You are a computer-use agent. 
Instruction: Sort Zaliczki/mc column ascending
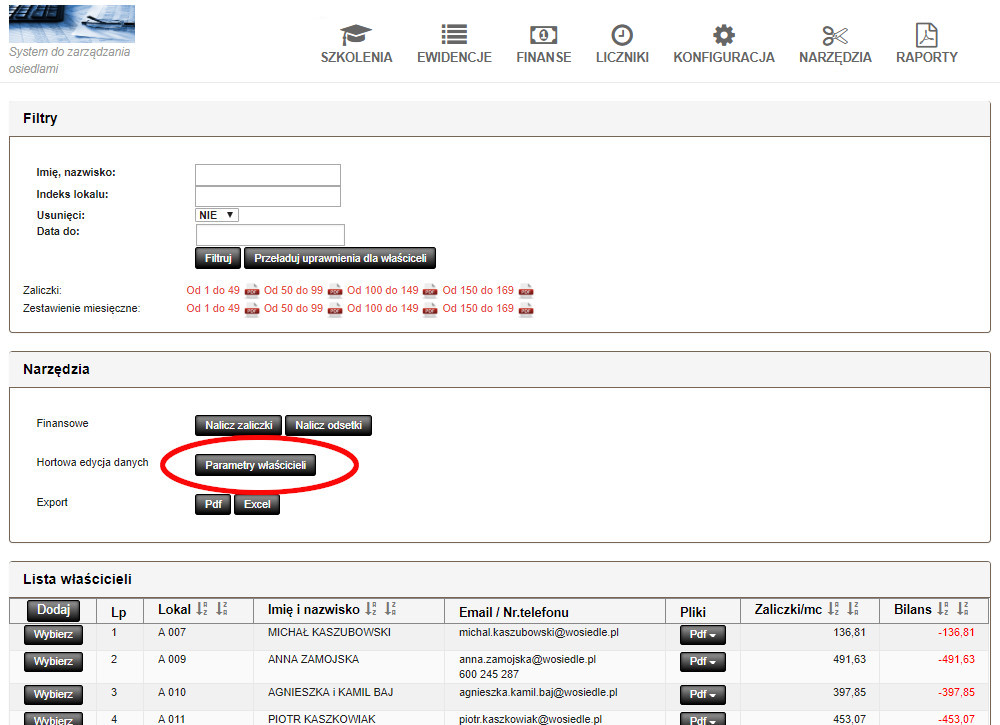(x=833, y=608)
